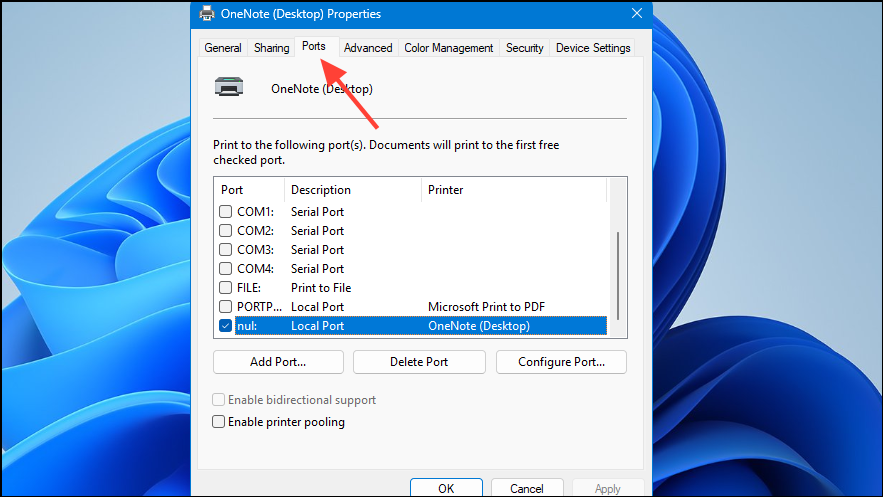Check the COM1: port checkbox
This screenshot has height=497, width=883.
[x=225, y=212]
